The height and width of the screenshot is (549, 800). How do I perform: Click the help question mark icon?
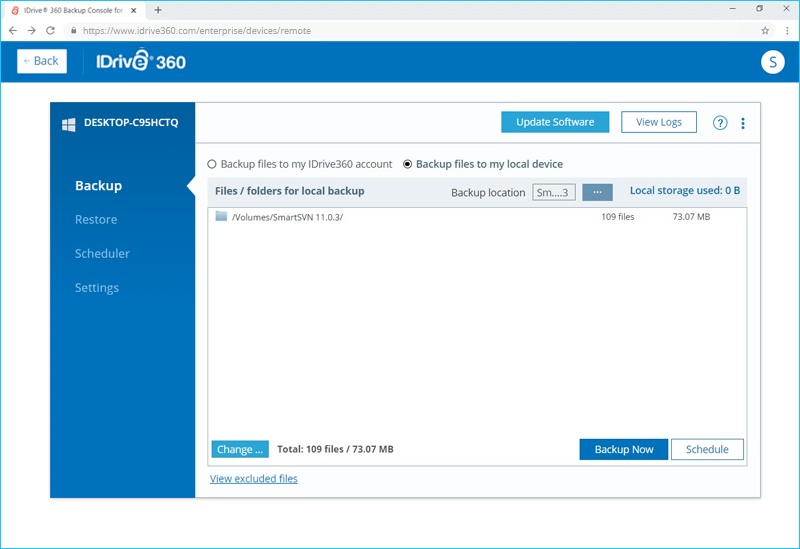click(x=720, y=123)
